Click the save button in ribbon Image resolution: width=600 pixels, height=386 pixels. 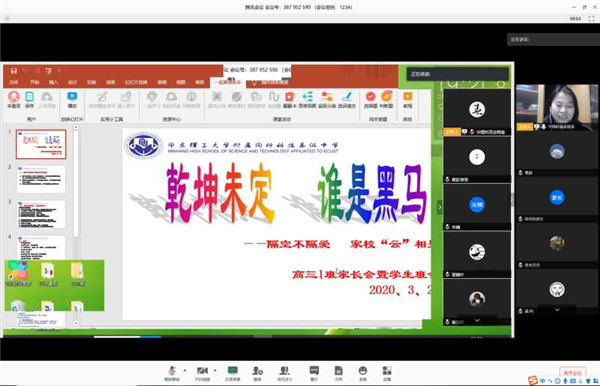[x=29, y=100]
